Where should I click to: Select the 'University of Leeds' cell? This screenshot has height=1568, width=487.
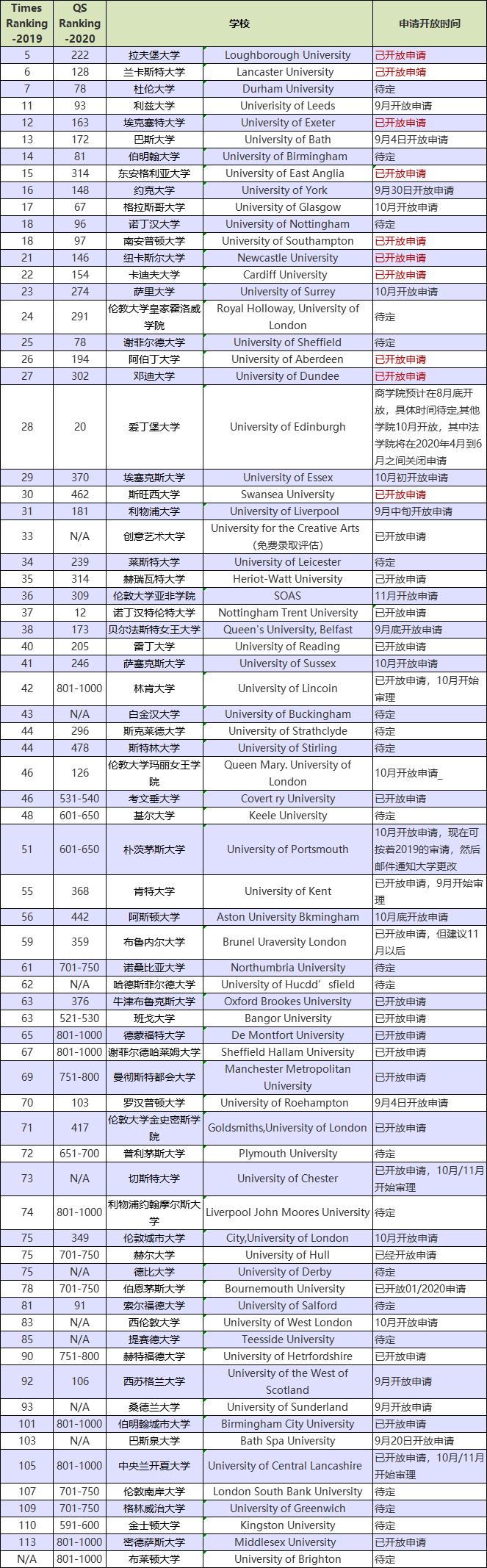point(288,106)
